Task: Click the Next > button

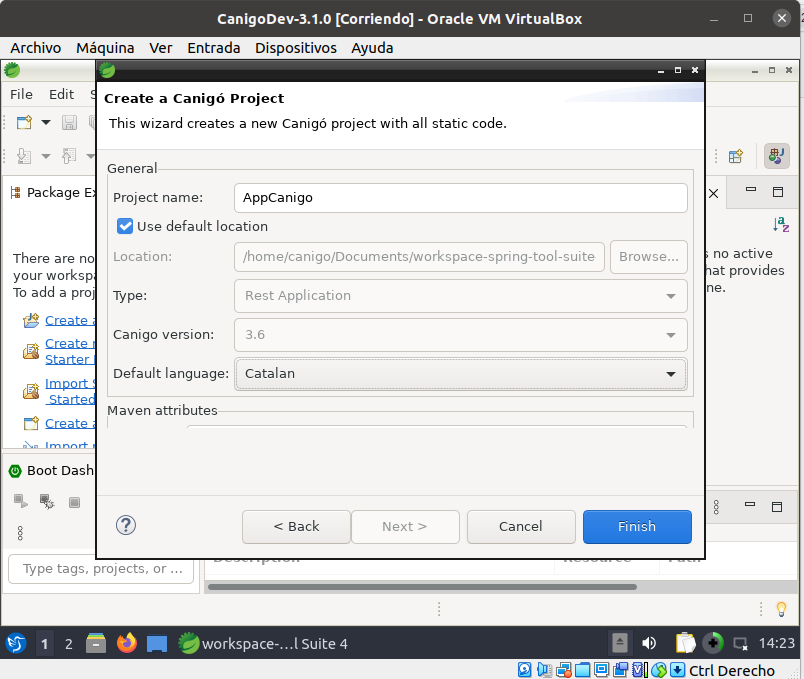Action: pyautogui.click(x=405, y=527)
